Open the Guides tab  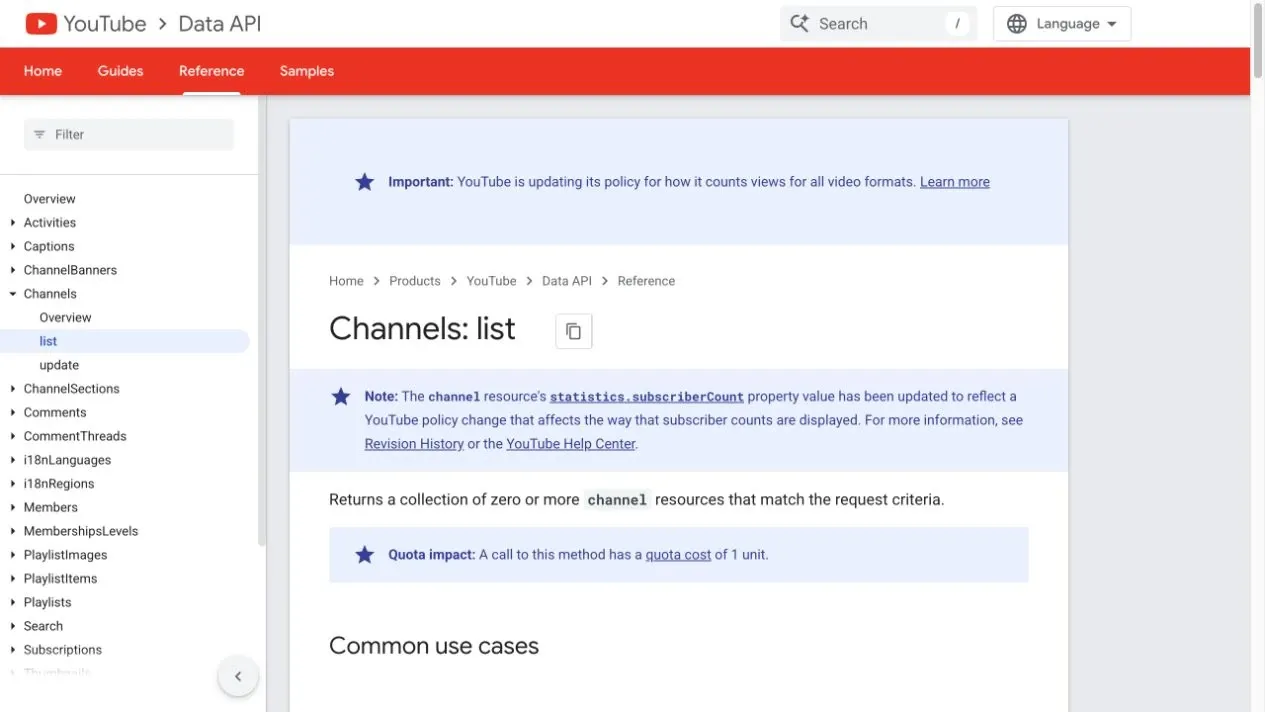pos(120,71)
